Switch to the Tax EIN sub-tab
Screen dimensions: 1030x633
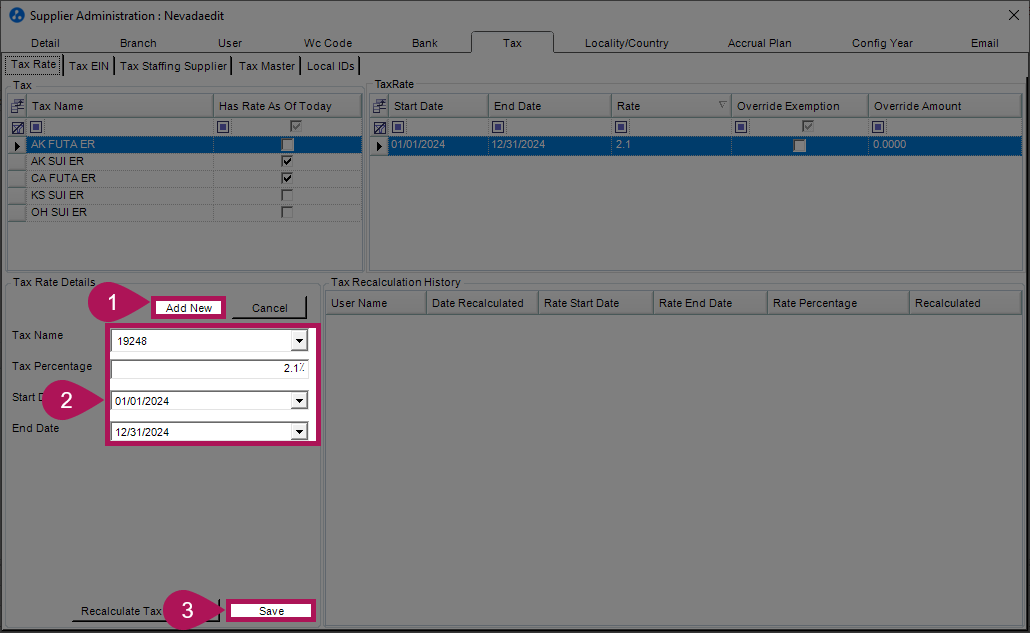pyautogui.click(x=89, y=66)
